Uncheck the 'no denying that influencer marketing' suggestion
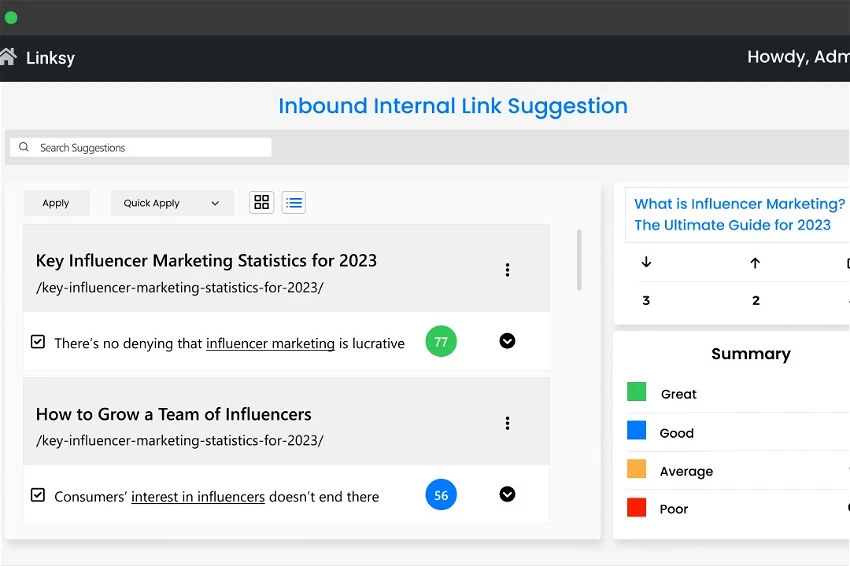Viewport: 850px width, 566px height. pos(38,342)
